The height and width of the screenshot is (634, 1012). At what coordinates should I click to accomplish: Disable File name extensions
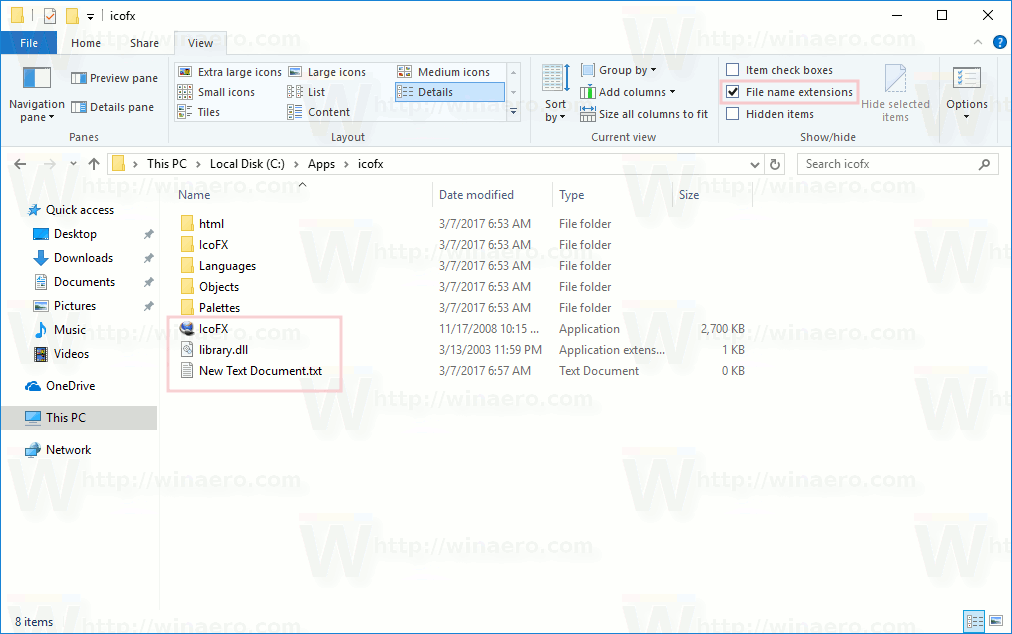[734, 91]
